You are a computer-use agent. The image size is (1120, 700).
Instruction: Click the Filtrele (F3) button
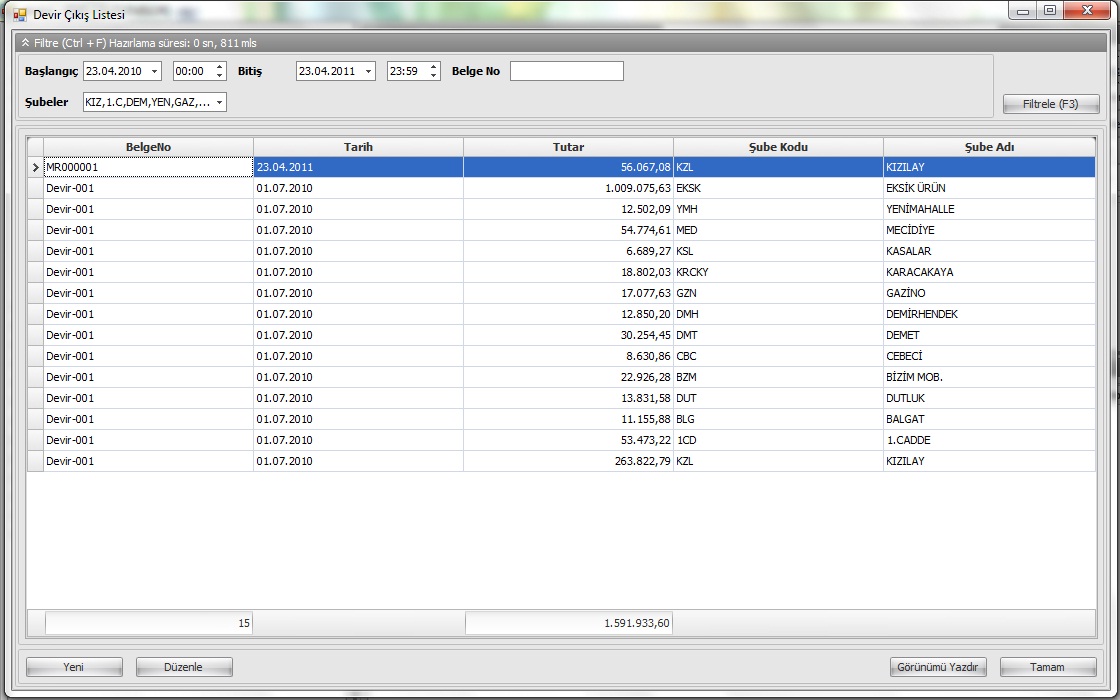click(1051, 104)
